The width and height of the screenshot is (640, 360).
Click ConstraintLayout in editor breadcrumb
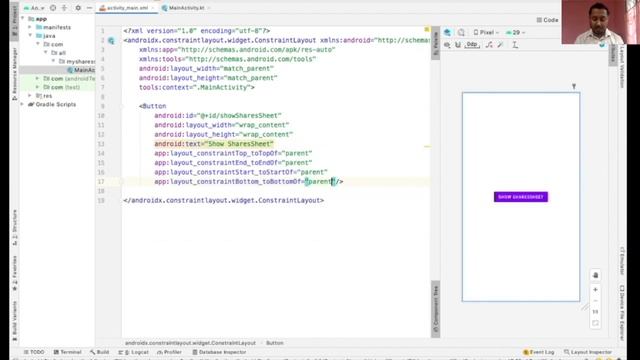coord(190,343)
